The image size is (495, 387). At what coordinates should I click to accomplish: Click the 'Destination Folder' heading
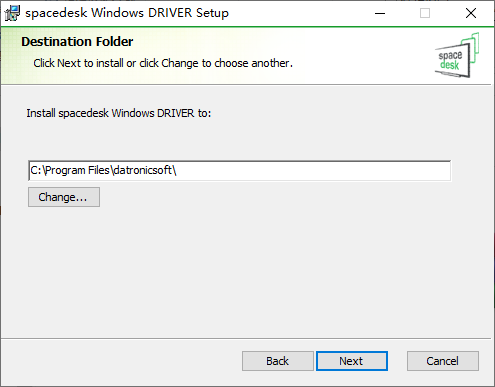coord(77,42)
